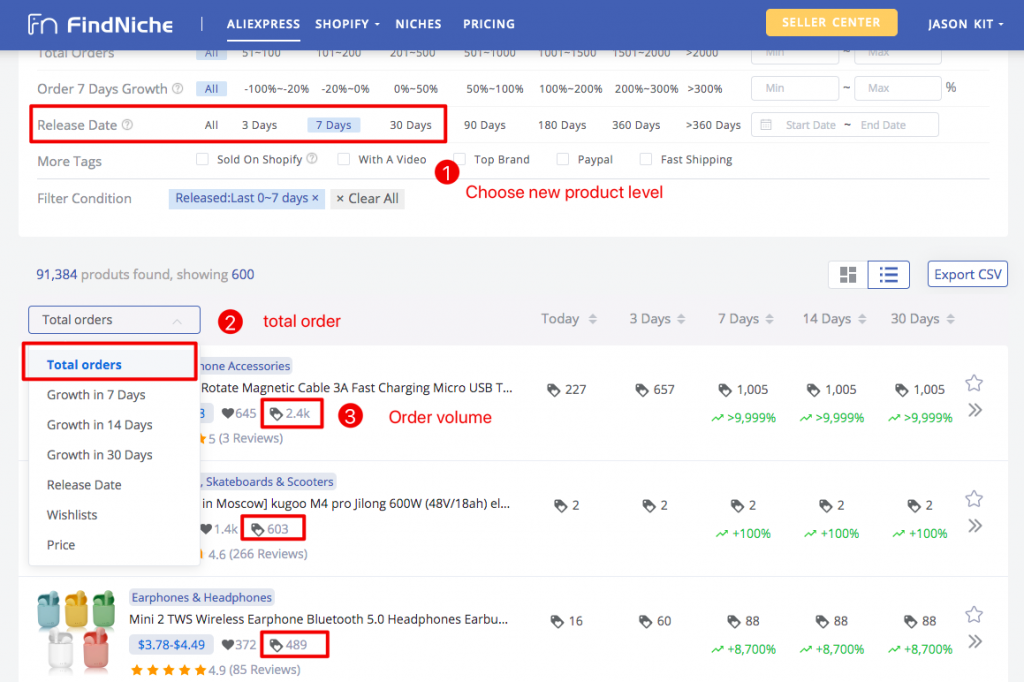Expand details arrows for TWS Earphone row

click(974, 641)
